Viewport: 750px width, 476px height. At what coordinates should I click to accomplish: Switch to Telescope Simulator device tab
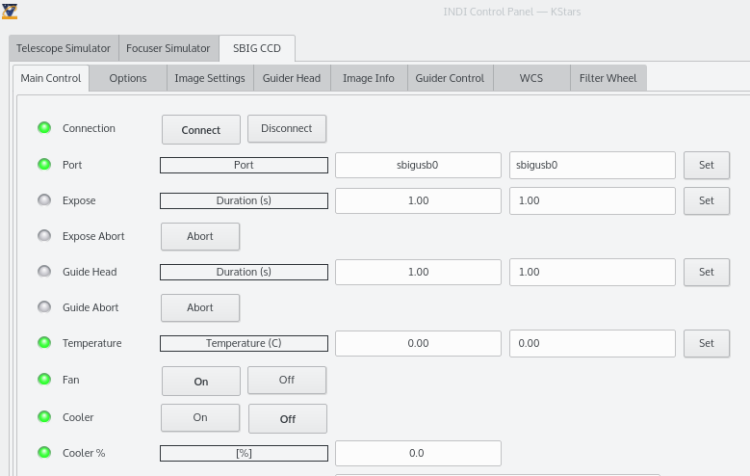click(x=64, y=48)
